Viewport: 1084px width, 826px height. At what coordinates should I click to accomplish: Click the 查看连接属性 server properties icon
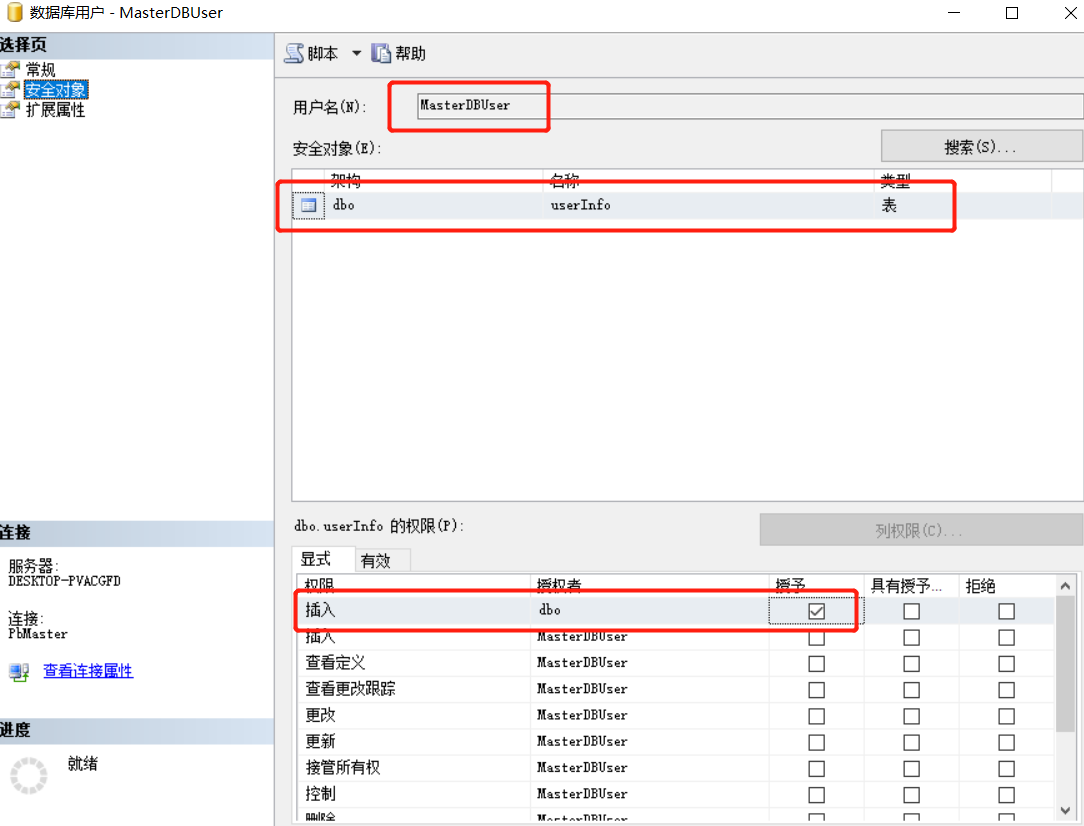coord(17,672)
